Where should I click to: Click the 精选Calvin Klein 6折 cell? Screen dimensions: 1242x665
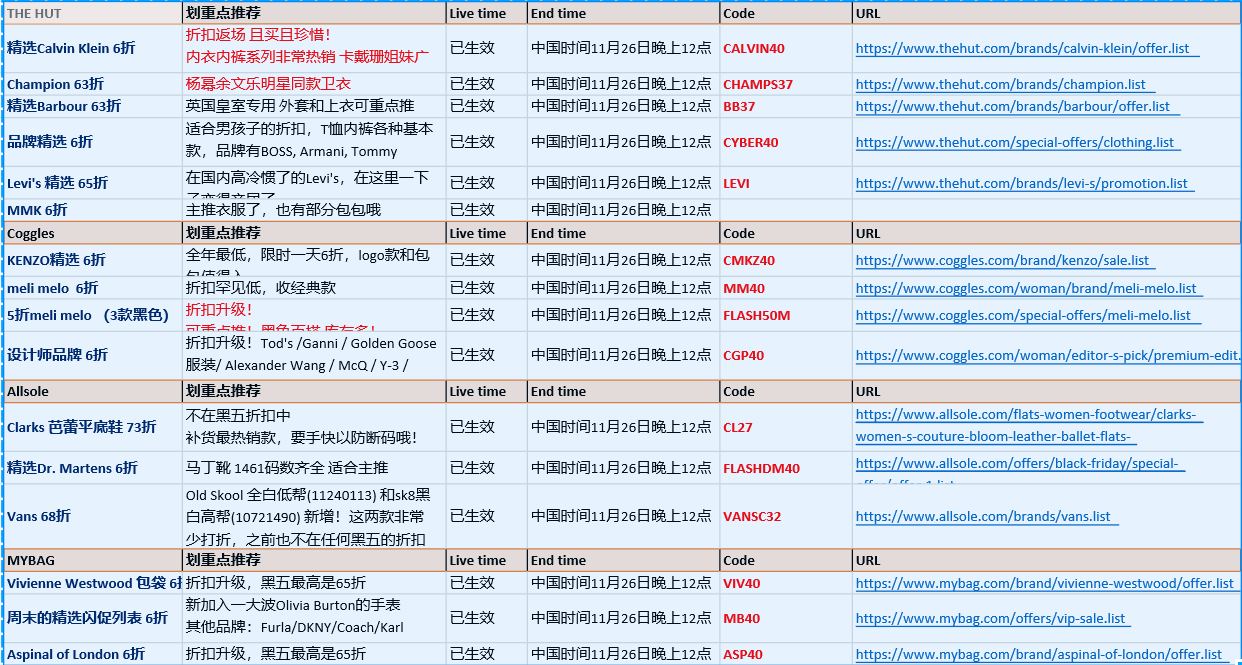pos(93,48)
